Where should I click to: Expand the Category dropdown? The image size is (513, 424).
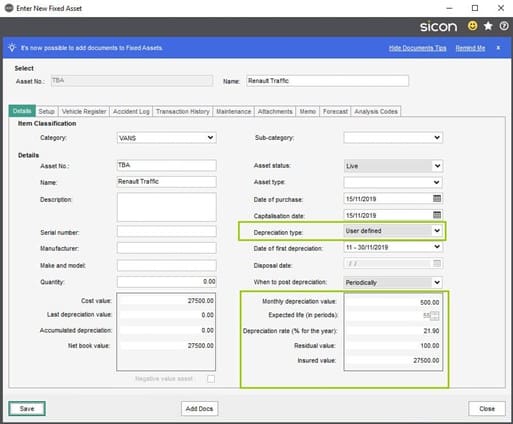pyautogui.click(x=210, y=138)
